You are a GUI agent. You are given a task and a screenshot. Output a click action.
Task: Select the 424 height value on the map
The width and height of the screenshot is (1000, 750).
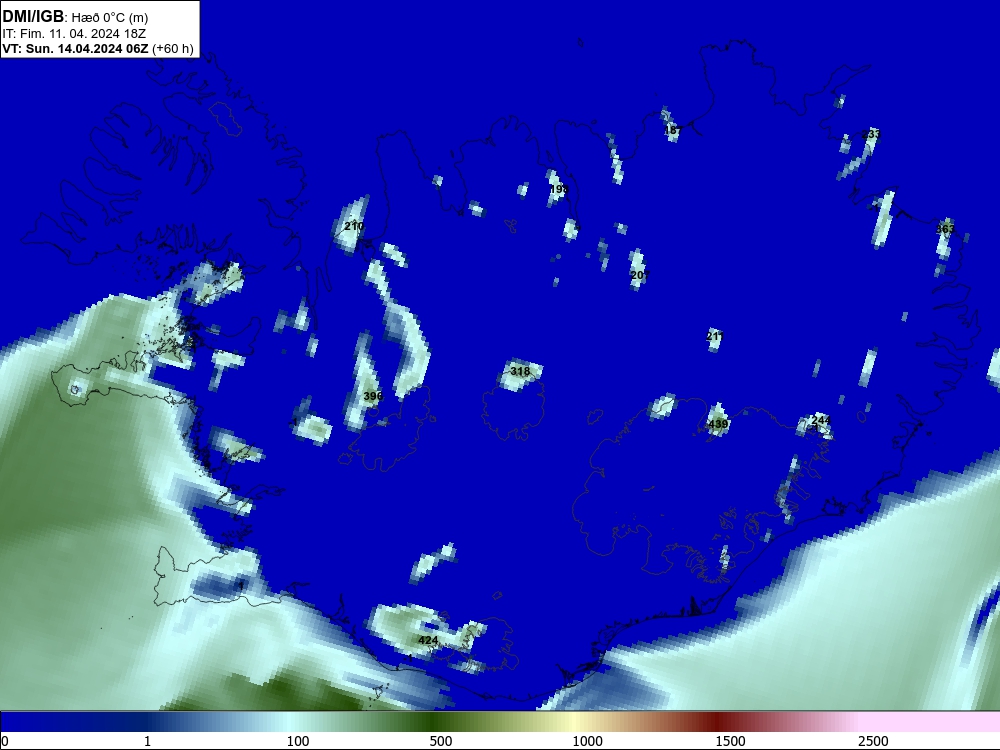428,640
